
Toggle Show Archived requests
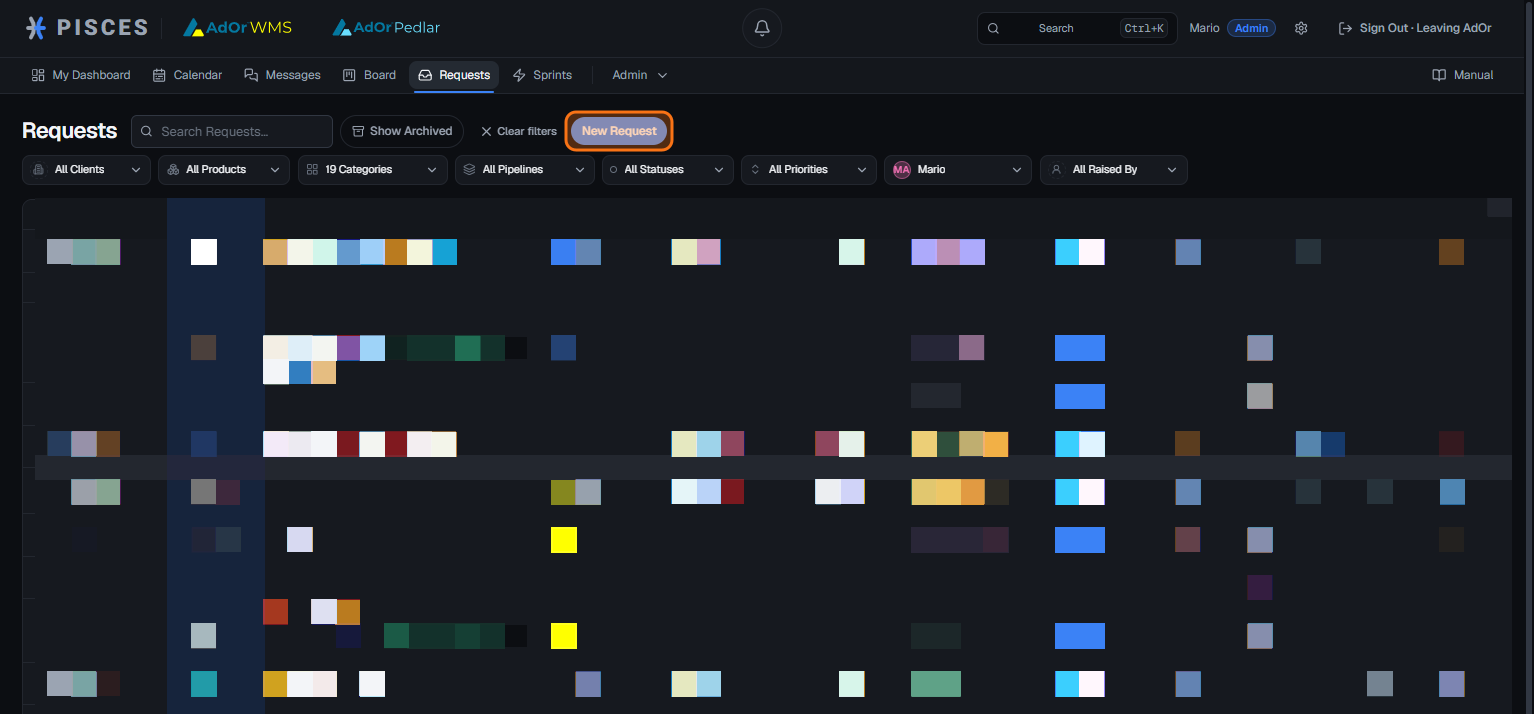click(402, 131)
